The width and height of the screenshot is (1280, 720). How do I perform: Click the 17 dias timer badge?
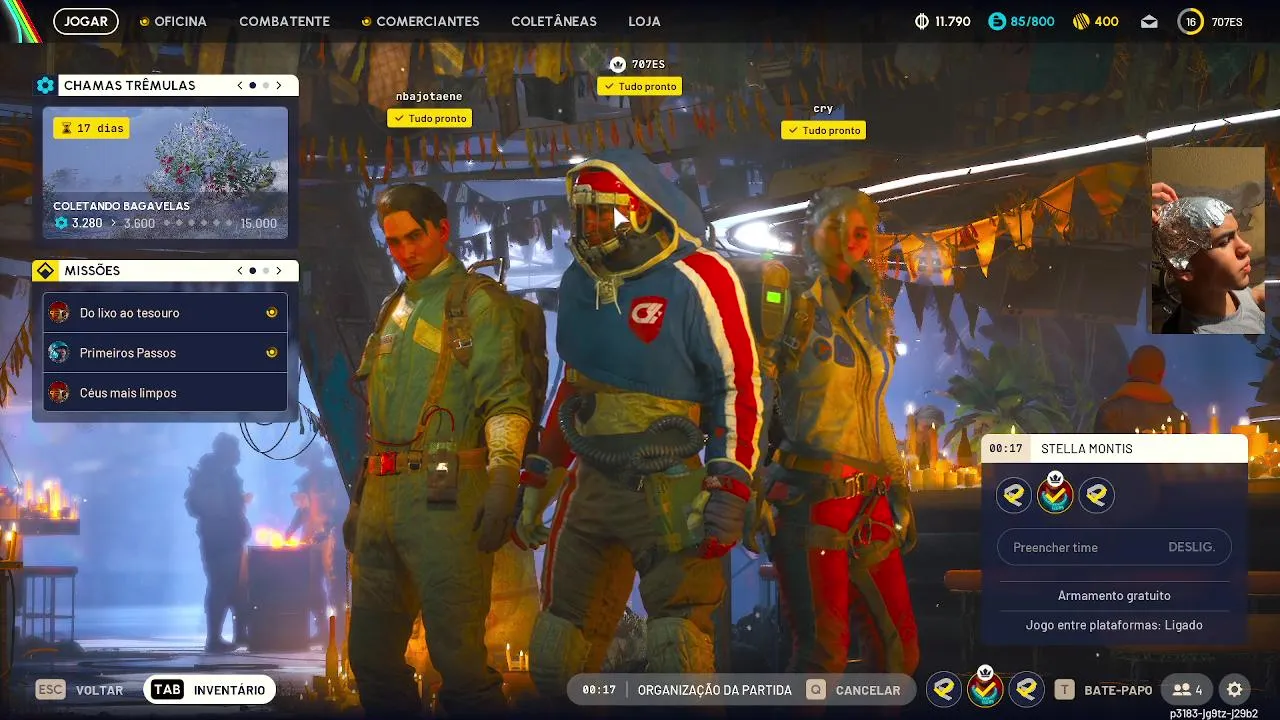tap(92, 128)
